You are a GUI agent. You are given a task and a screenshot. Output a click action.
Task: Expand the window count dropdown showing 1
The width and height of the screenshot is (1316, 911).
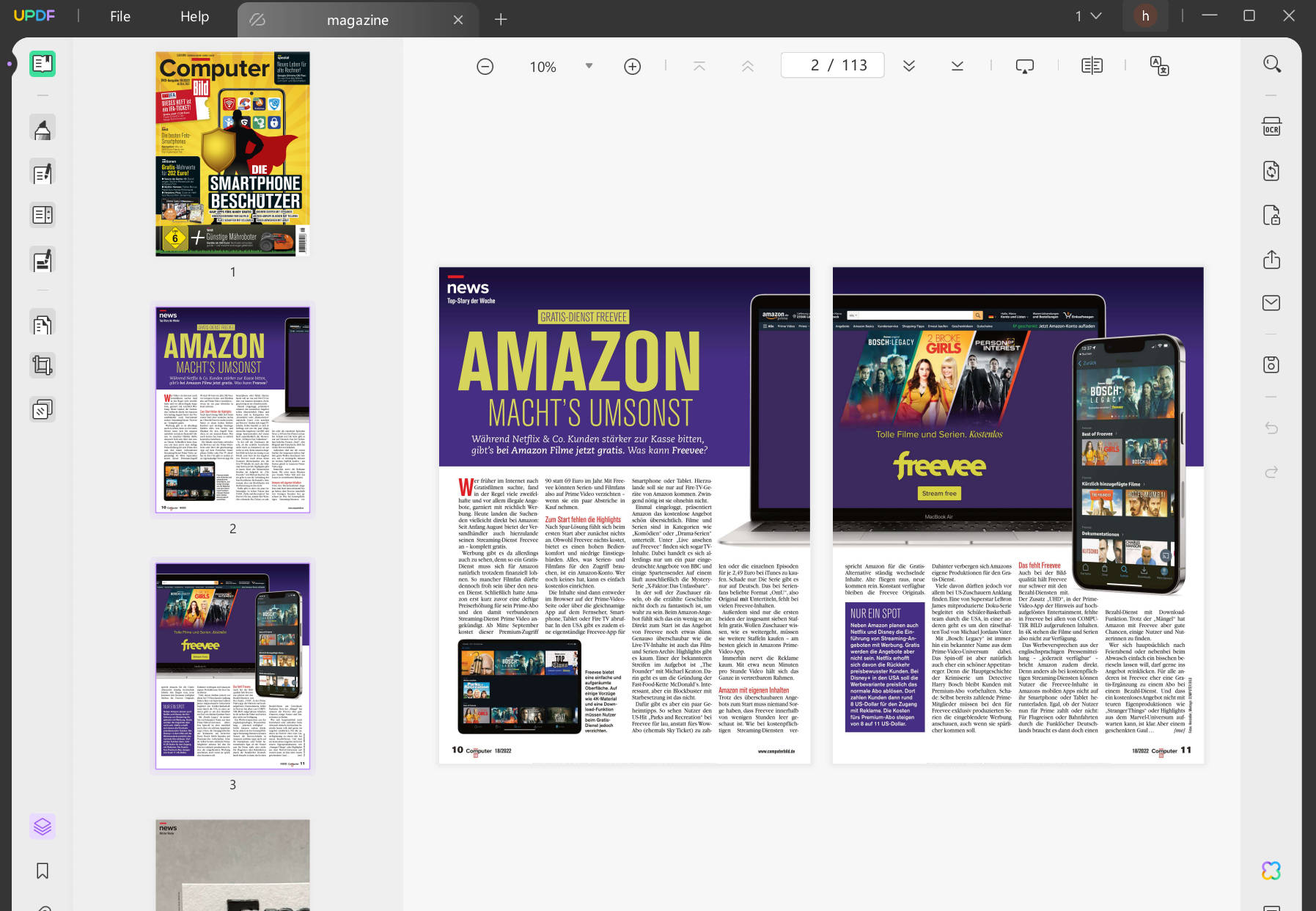[1089, 16]
